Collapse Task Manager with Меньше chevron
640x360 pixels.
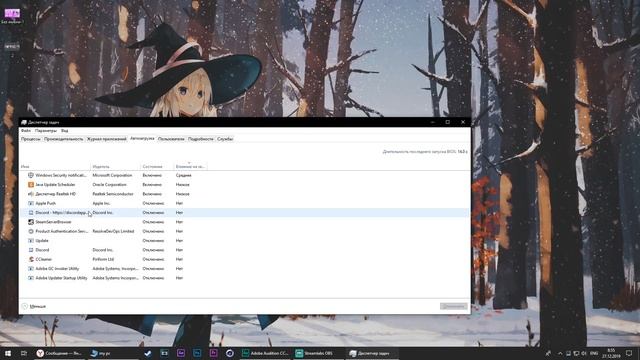(24, 306)
